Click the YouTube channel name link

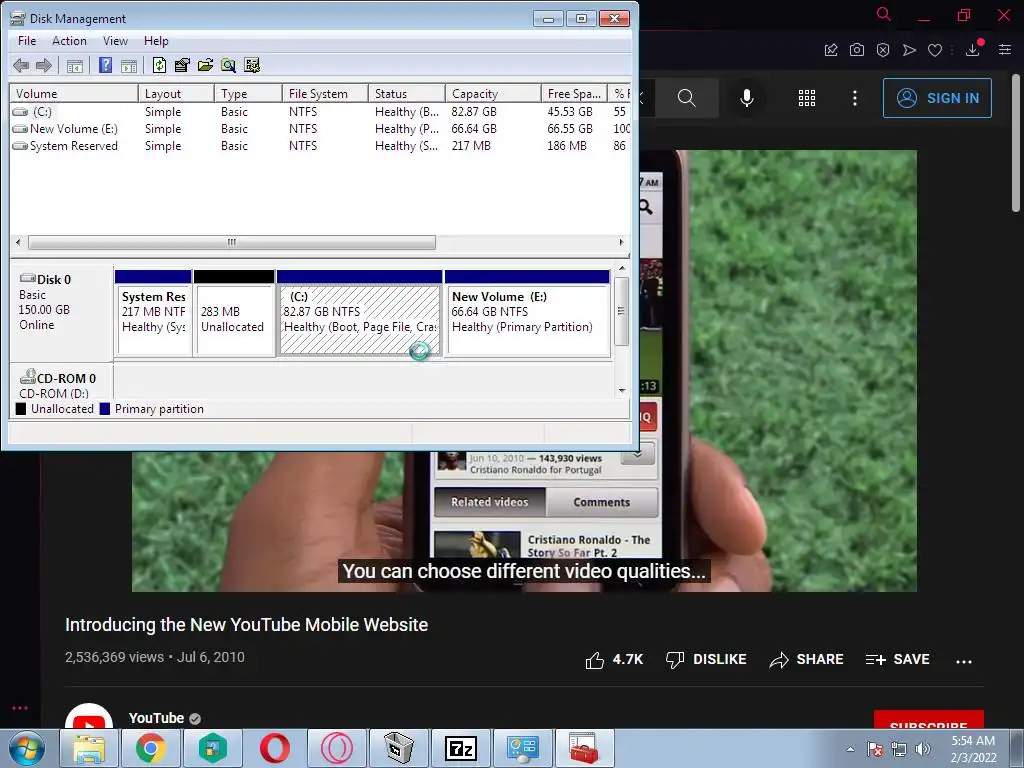(156, 718)
